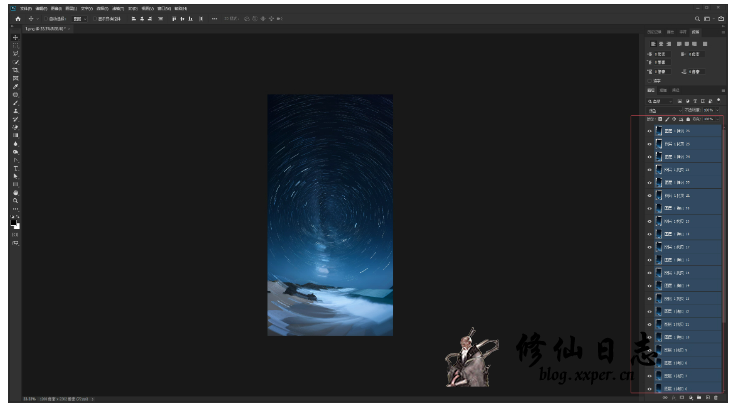Image resolution: width=733 pixels, height=407 pixels.
Task: Click the search icon at top right
Action: click(696, 18)
